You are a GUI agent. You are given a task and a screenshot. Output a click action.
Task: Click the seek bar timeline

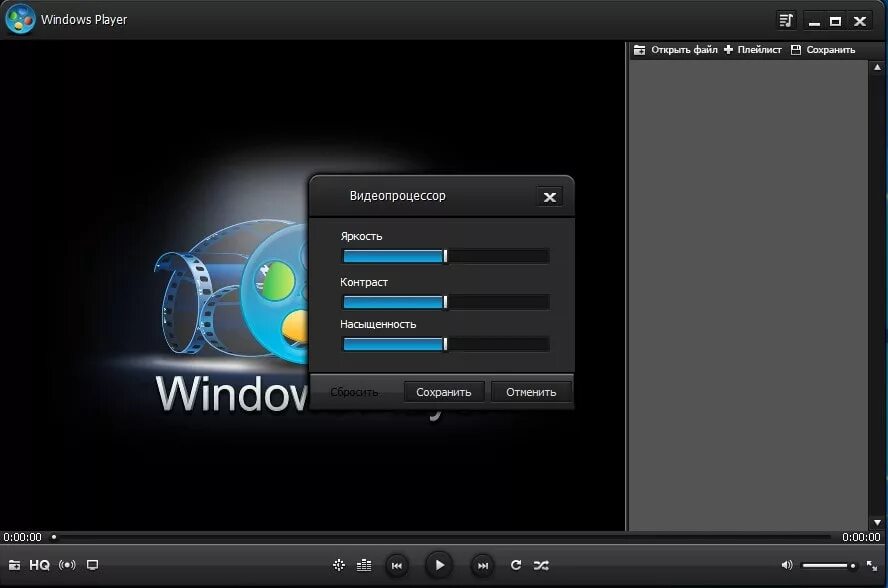(x=442, y=536)
